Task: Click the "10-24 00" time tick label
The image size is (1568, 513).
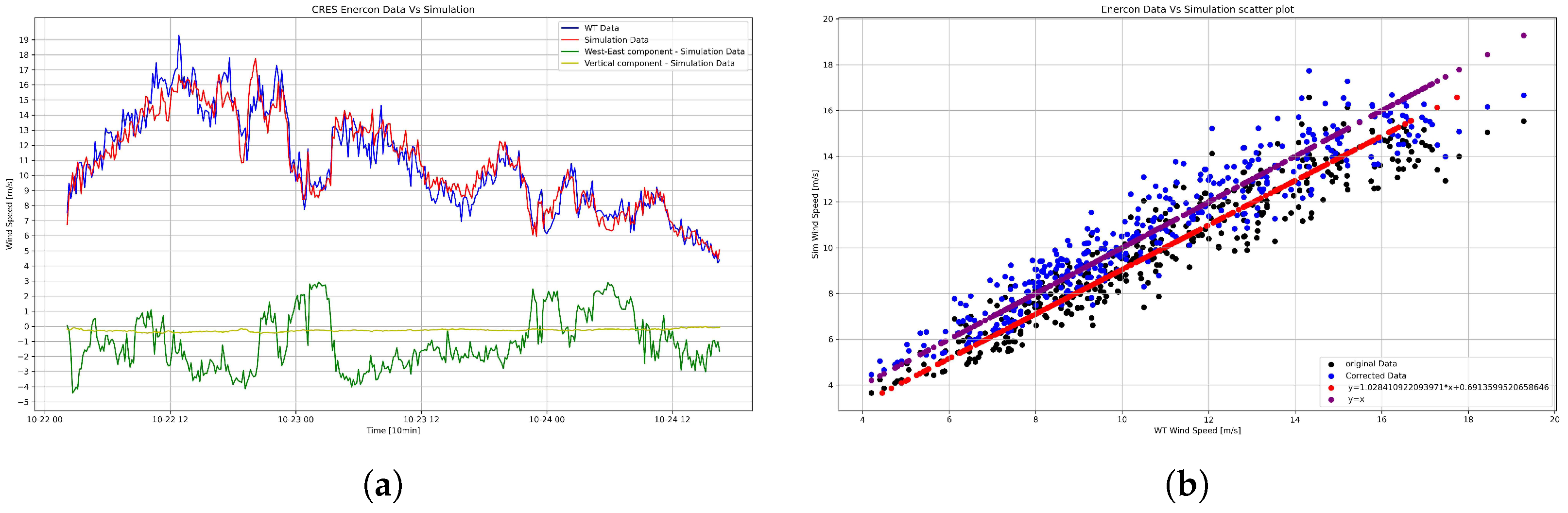Action: point(547,419)
